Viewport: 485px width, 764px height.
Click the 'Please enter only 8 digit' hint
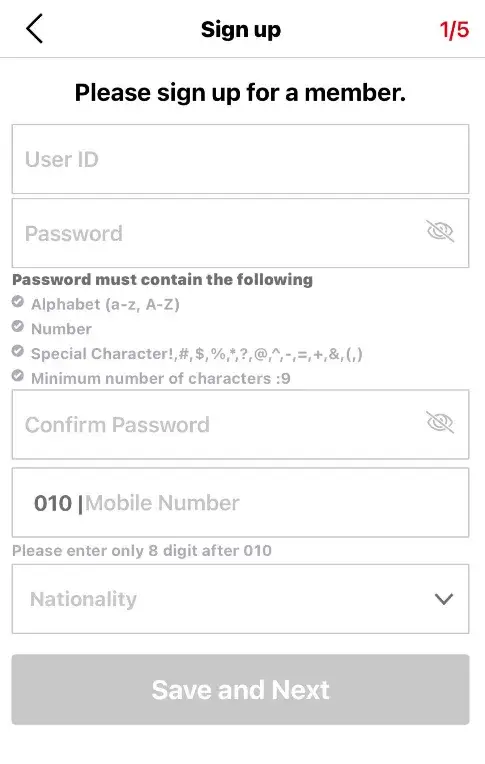point(142,551)
